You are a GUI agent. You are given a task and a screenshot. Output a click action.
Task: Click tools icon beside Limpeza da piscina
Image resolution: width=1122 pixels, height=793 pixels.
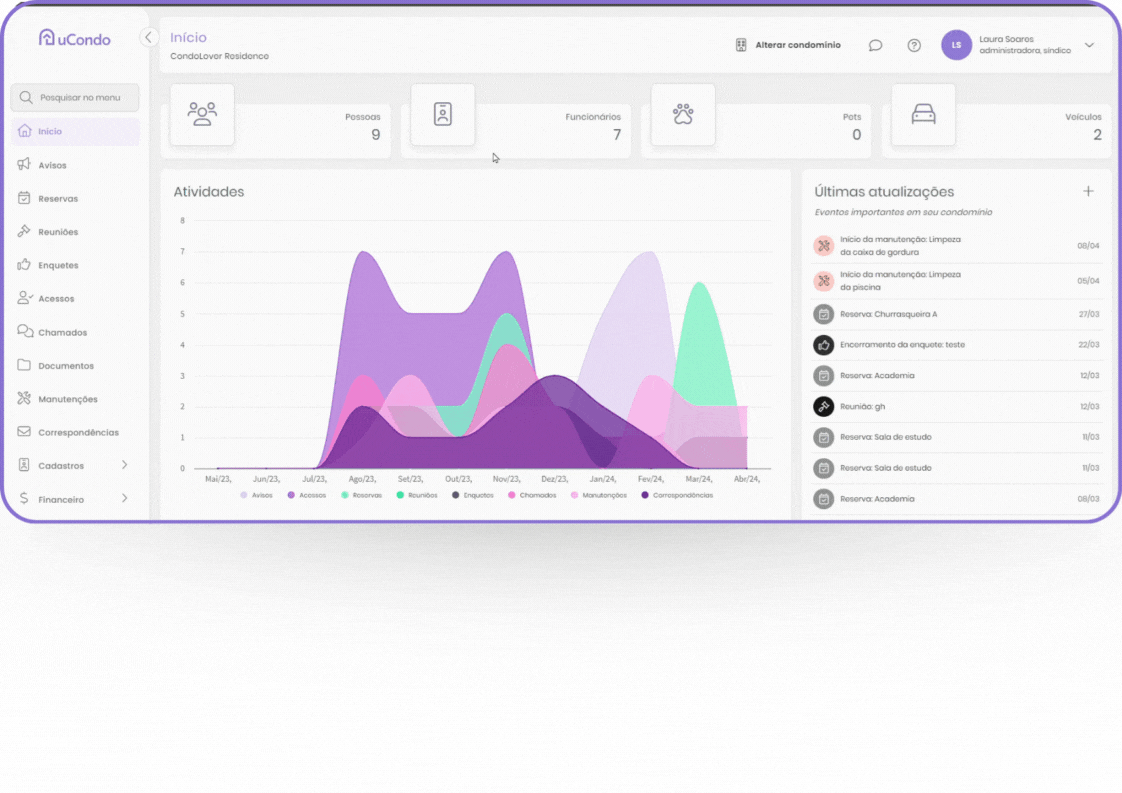pos(824,281)
